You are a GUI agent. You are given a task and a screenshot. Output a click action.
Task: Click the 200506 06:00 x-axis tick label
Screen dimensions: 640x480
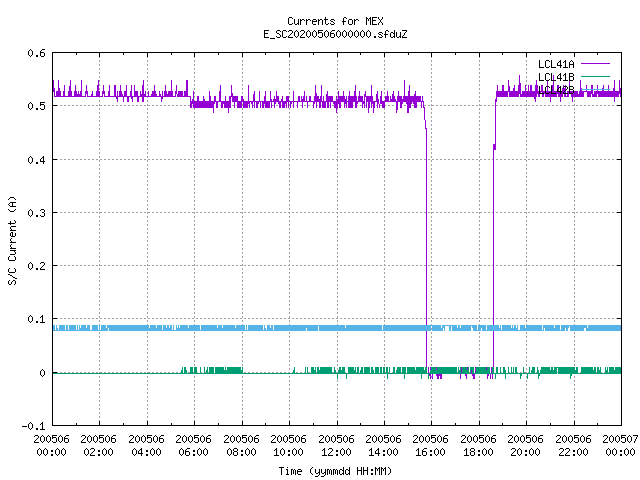click(193, 445)
